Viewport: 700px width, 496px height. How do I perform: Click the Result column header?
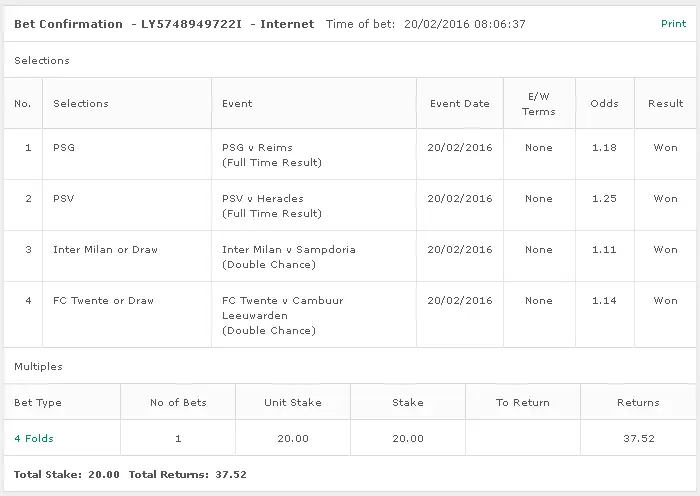pos(665,103)
